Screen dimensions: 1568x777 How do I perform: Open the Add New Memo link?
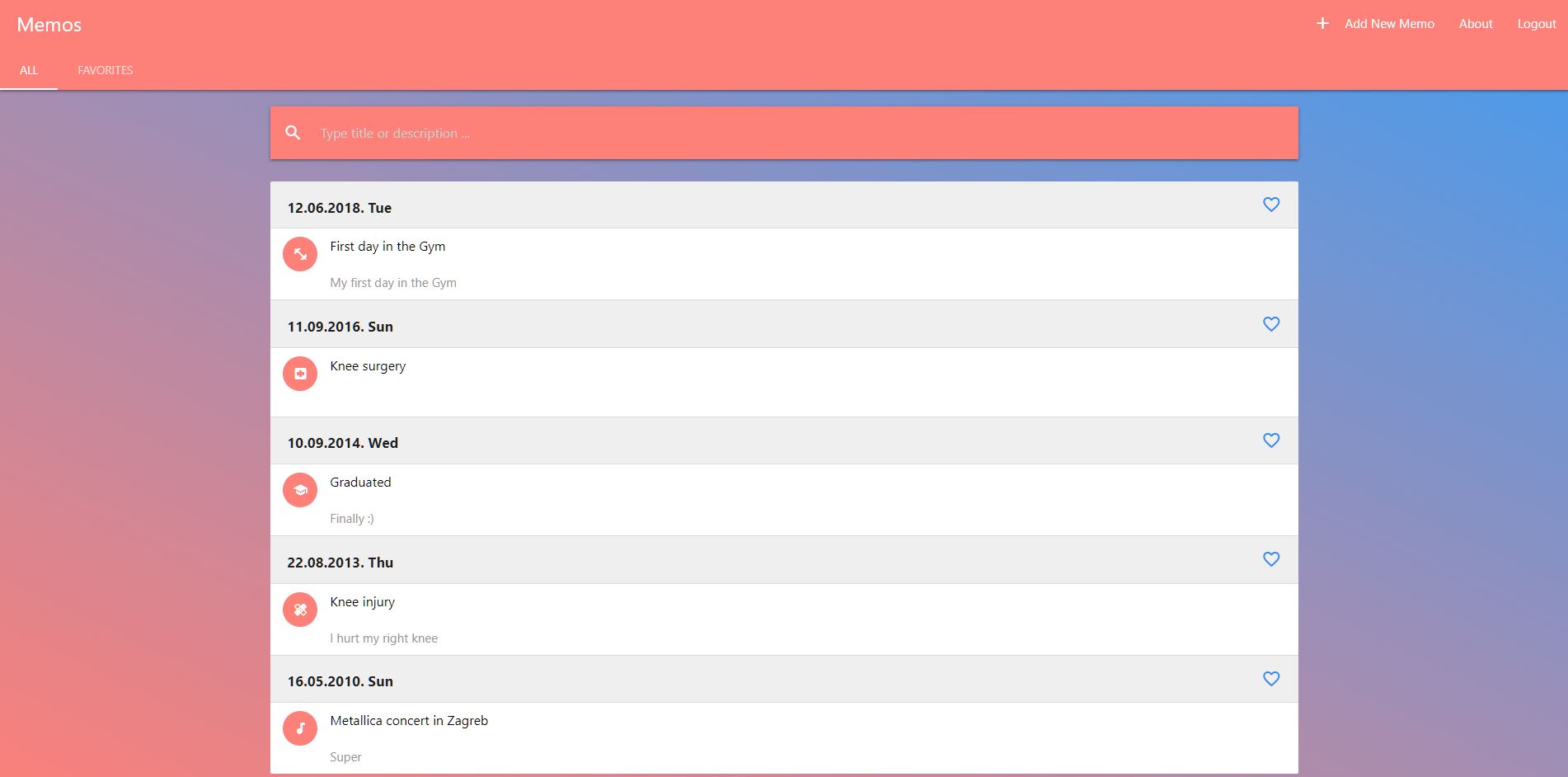(x=1389, y=24)
